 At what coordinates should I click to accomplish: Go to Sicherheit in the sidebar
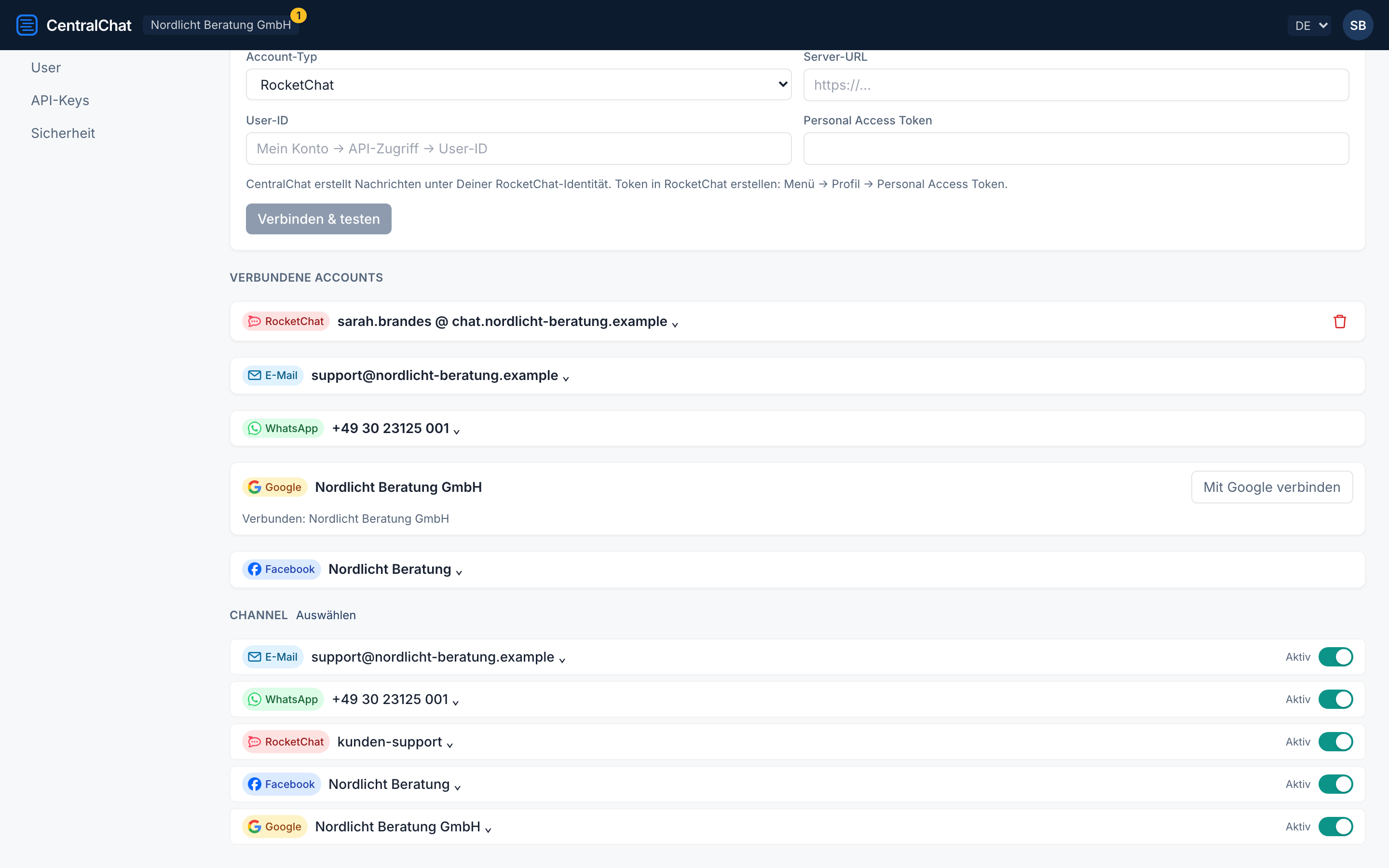(x=63, y=133)
